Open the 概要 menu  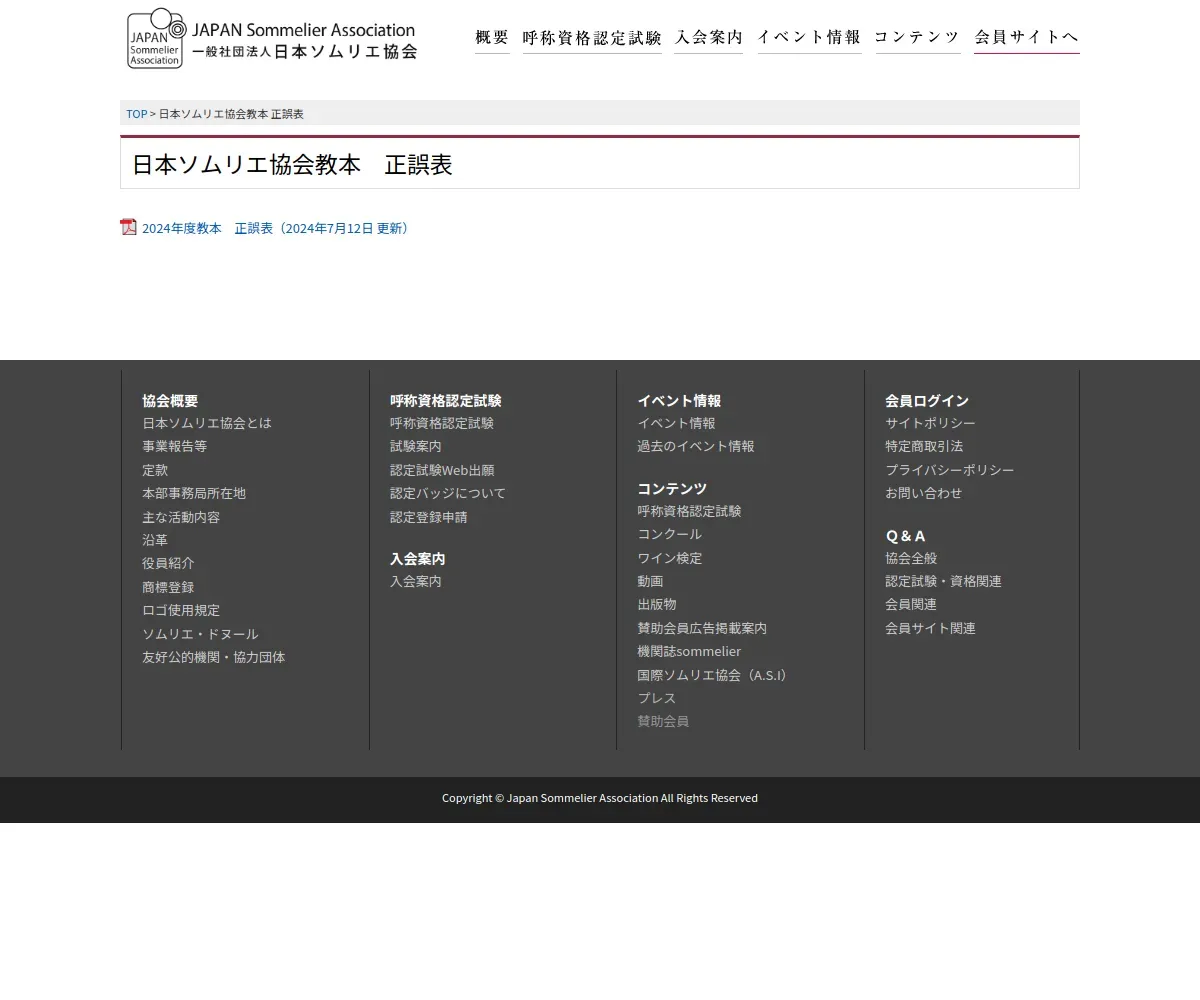pyautogui.click(x=492, y=38)
